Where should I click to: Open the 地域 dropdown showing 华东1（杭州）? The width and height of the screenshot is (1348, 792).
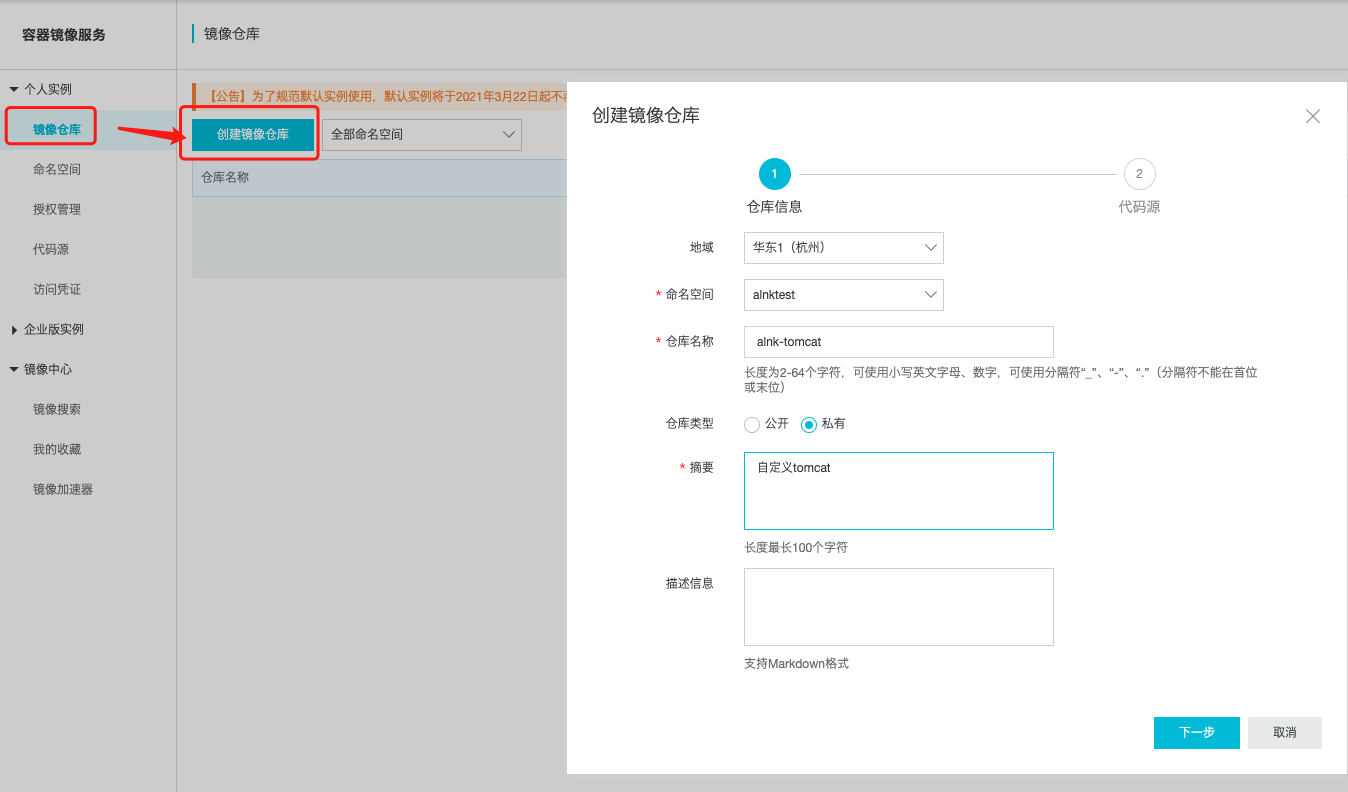point(844,247)
